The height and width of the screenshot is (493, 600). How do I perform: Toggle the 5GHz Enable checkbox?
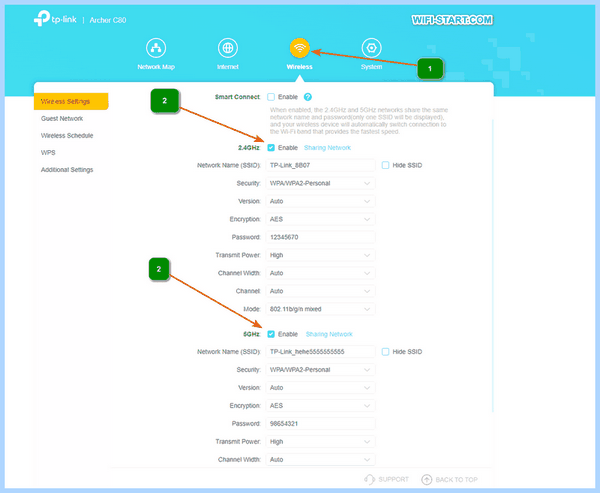[271, 334]
